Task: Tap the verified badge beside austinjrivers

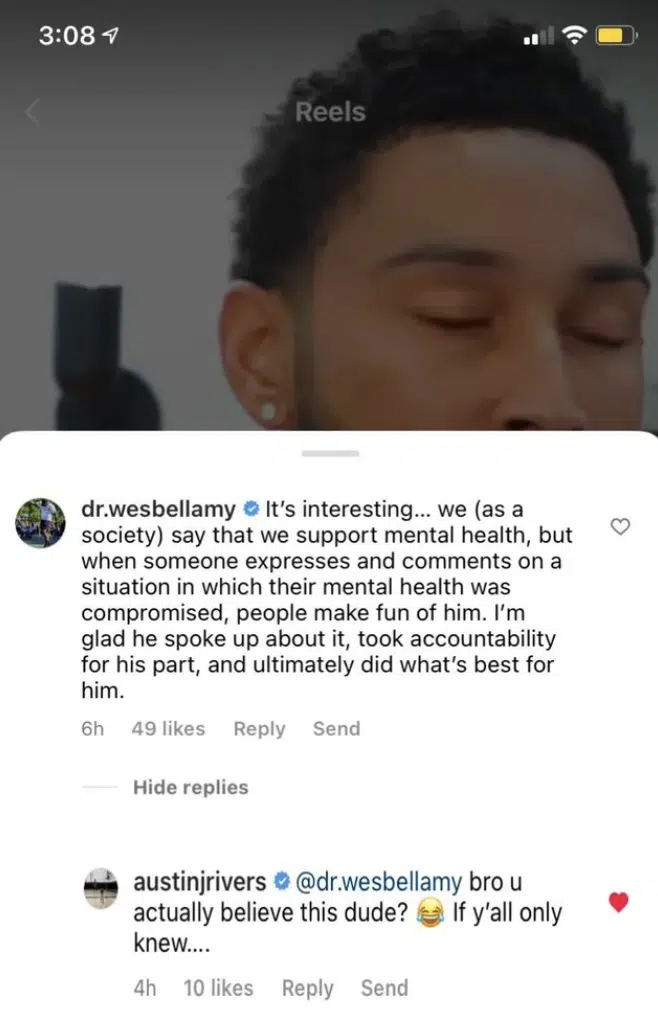Action: click(281, 882)
